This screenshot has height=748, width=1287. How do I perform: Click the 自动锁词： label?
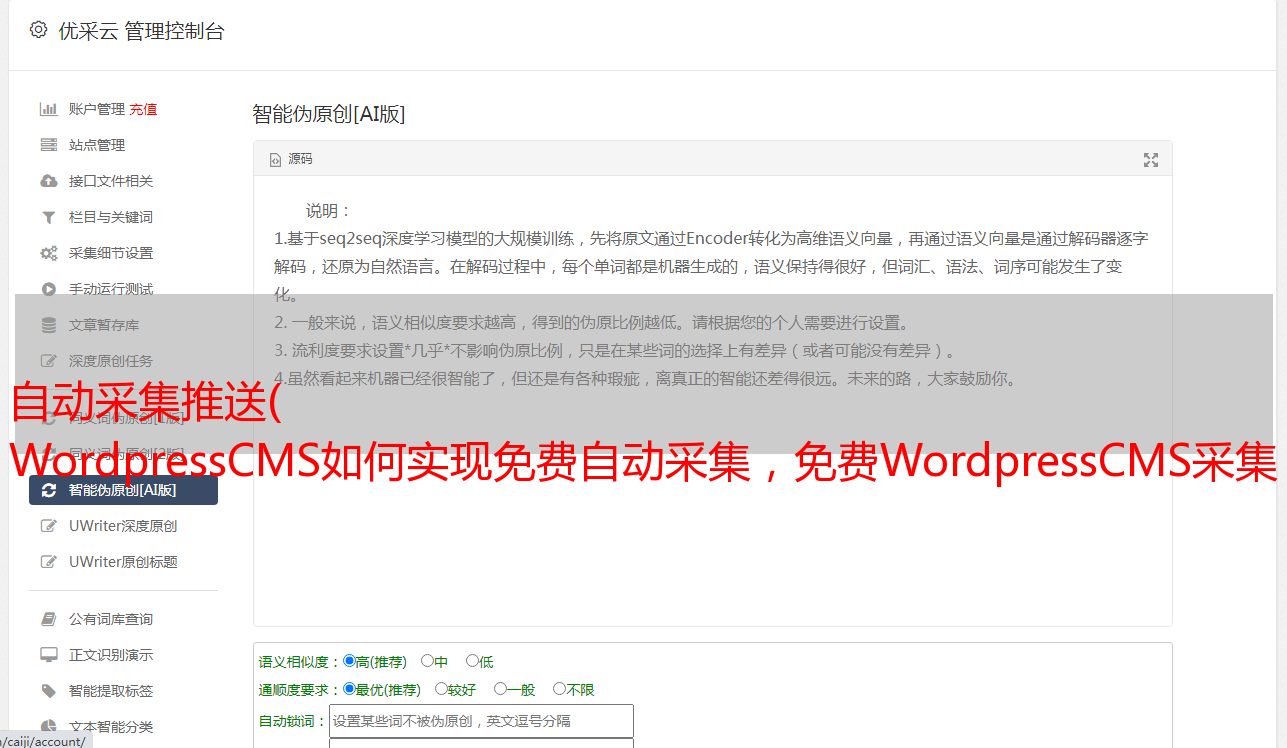(x=293, y=721)
